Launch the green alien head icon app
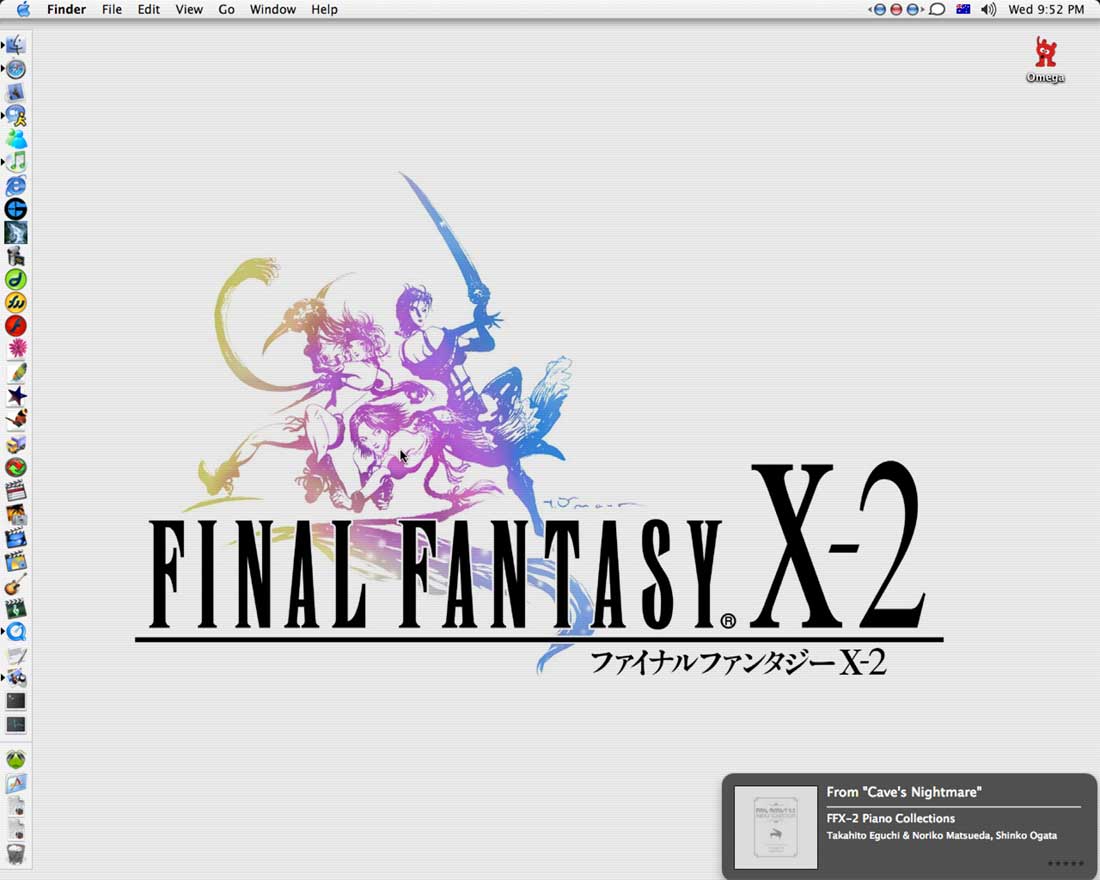This screenshot has height=880, width=1100. pyautogui.click(x=15, y=759)
